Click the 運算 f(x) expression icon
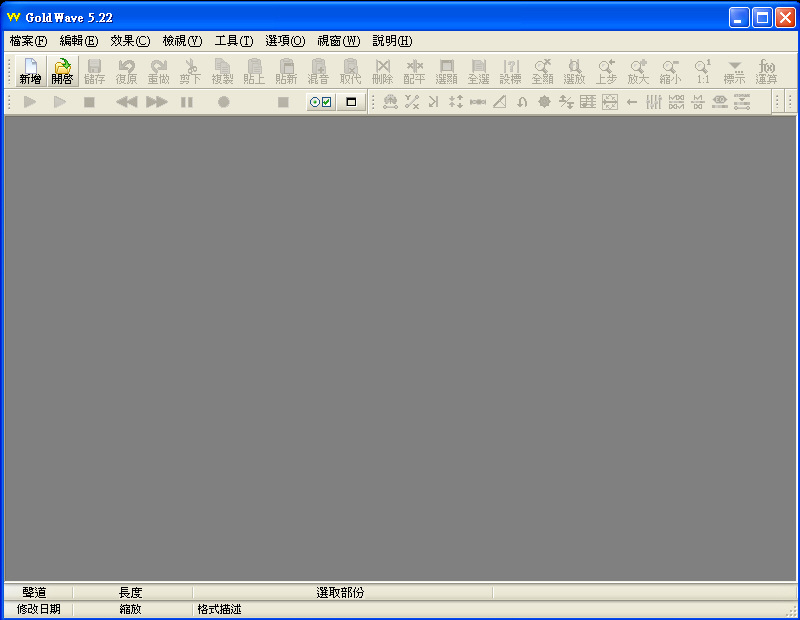This screenshot has height=620, width=800. (766, 71)
